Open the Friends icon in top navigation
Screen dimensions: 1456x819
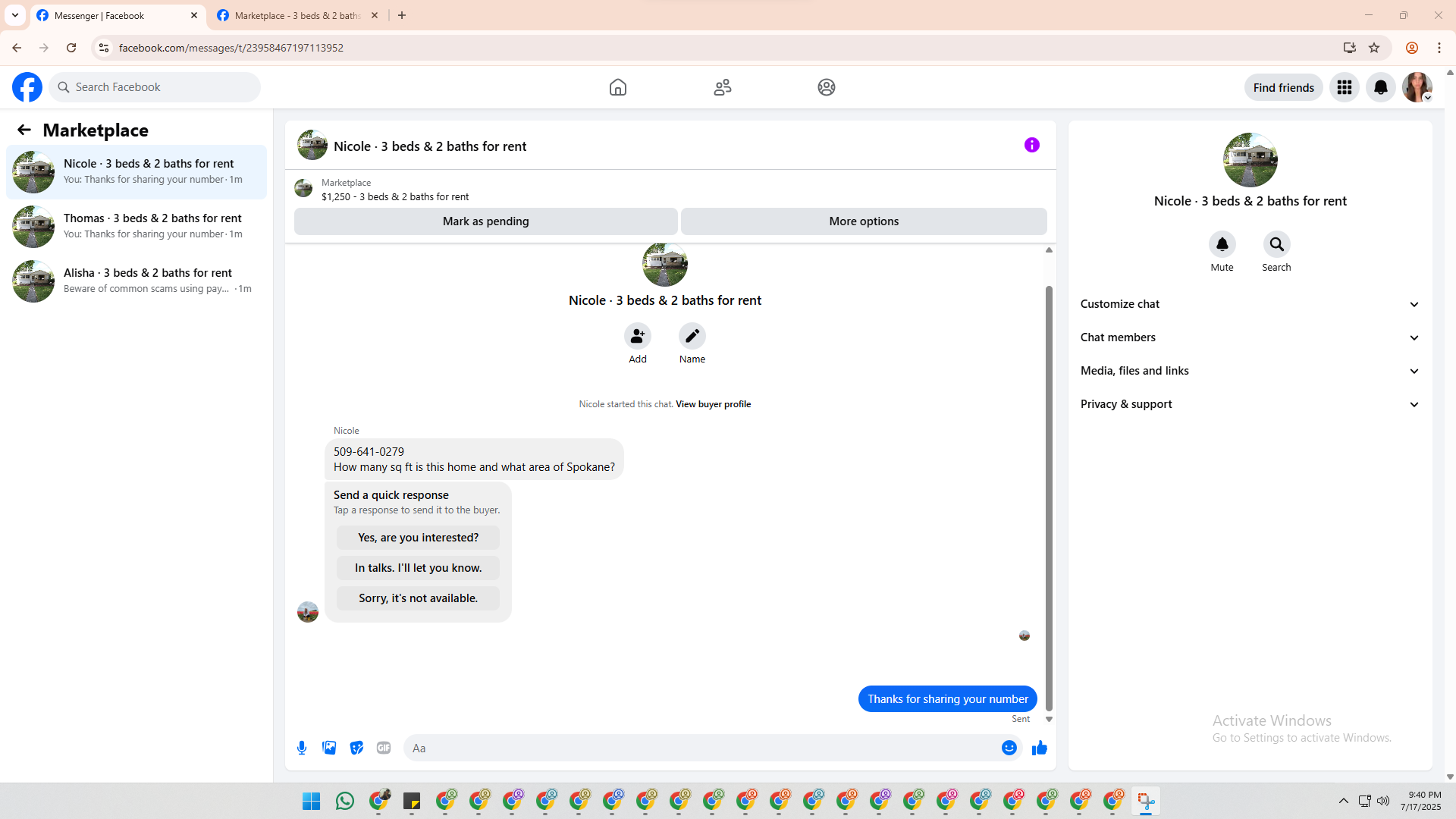tap(723, 87)
